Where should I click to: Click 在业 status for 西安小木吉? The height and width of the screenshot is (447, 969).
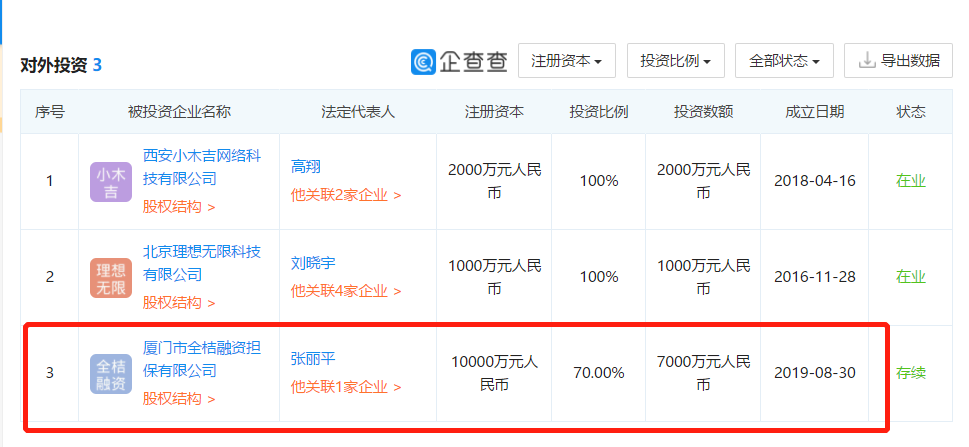[911, 181]
